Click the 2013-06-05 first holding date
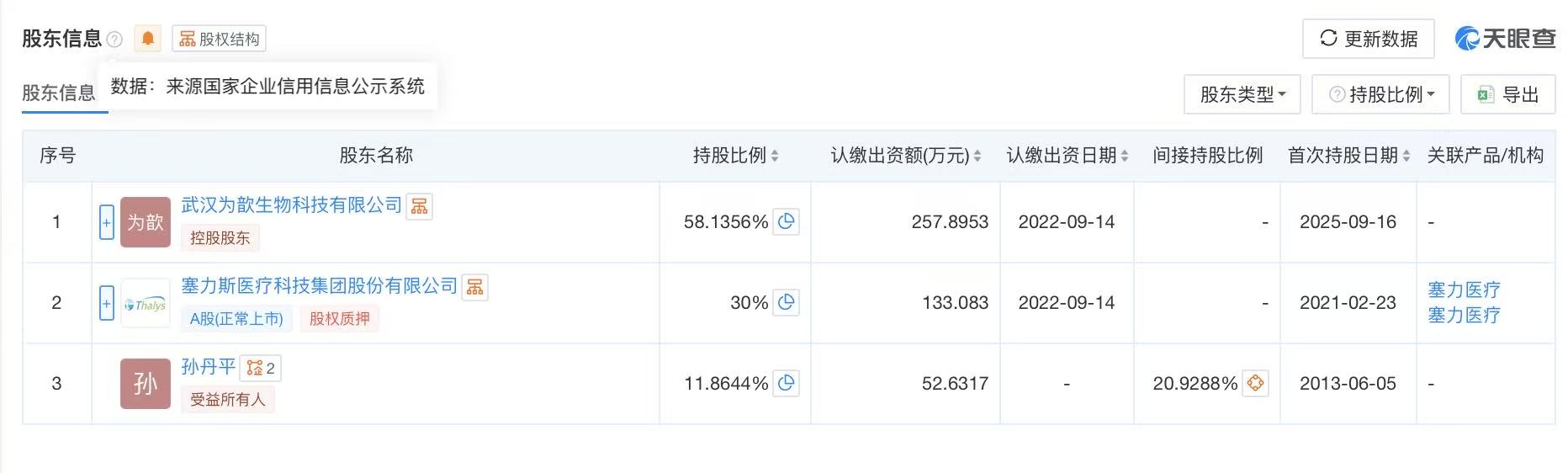Image resolution: width=1568 pixels, height=473 pixels. [x=1348, y=384]
